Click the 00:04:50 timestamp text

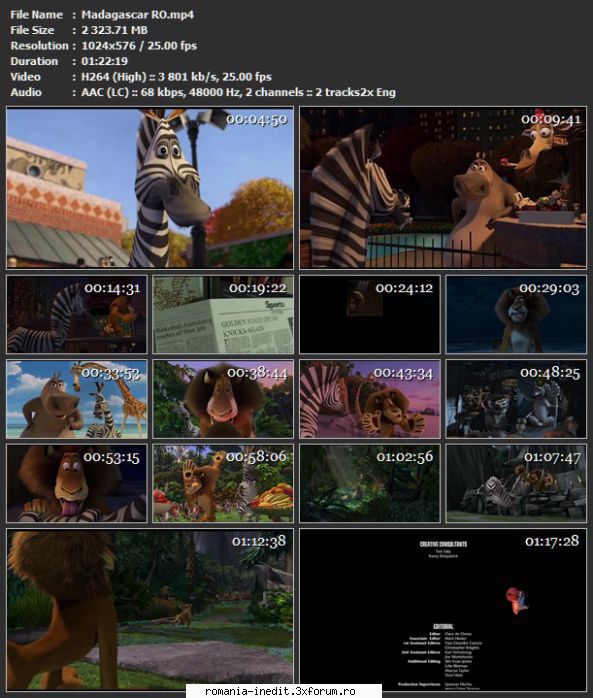pos(256,120)
